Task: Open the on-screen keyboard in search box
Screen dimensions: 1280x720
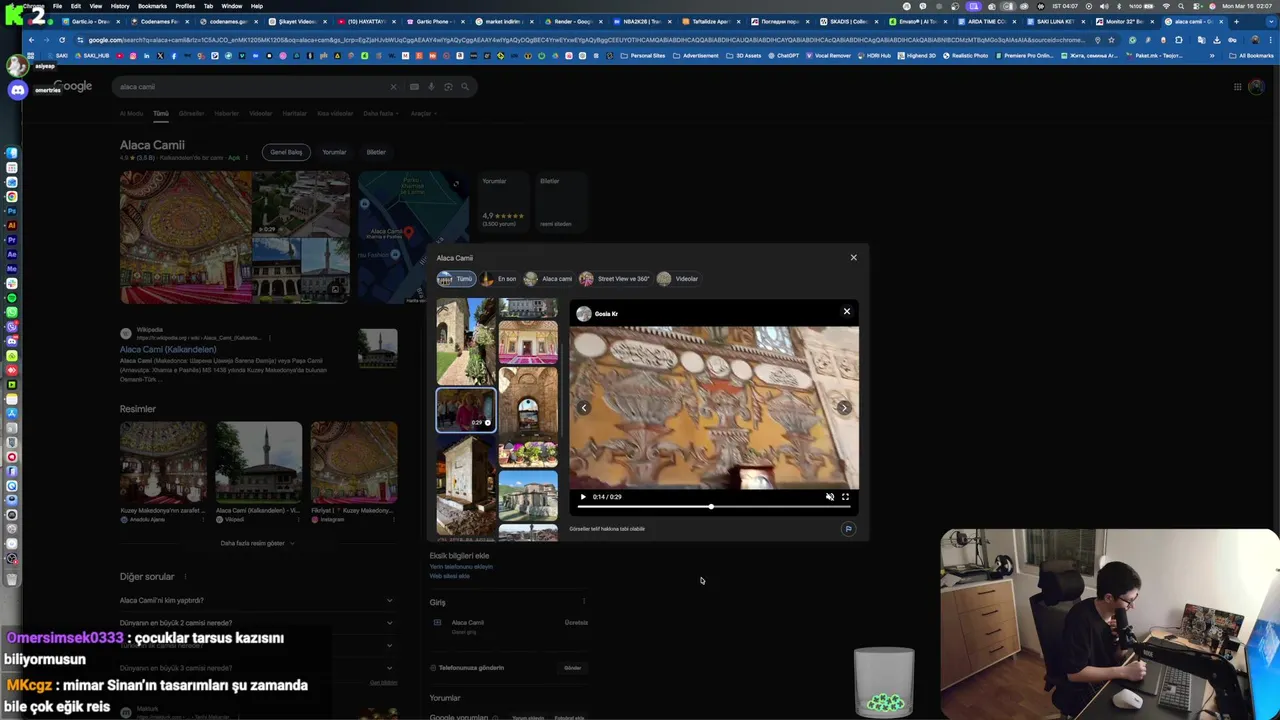Action: point(414,87)
